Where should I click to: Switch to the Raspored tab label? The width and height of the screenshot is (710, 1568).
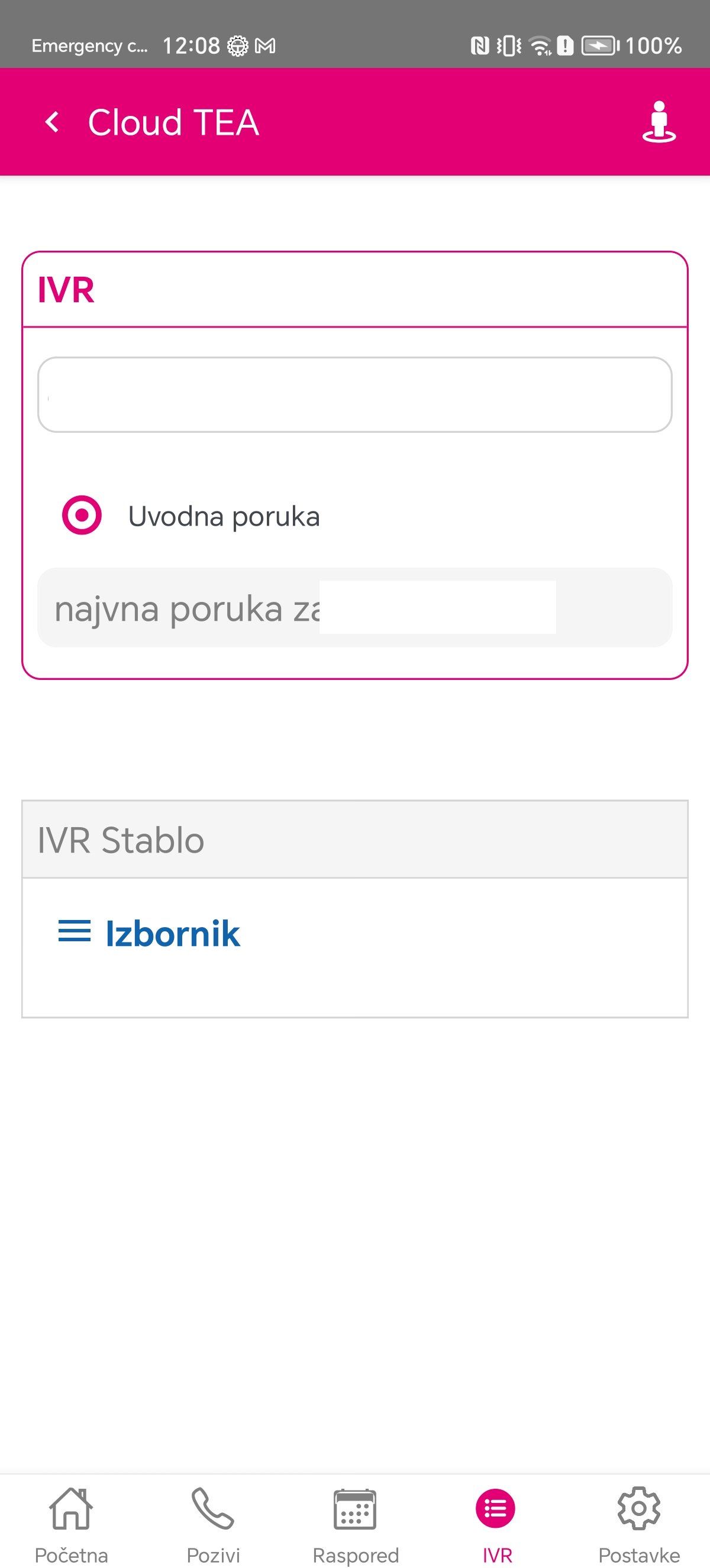356,1555
